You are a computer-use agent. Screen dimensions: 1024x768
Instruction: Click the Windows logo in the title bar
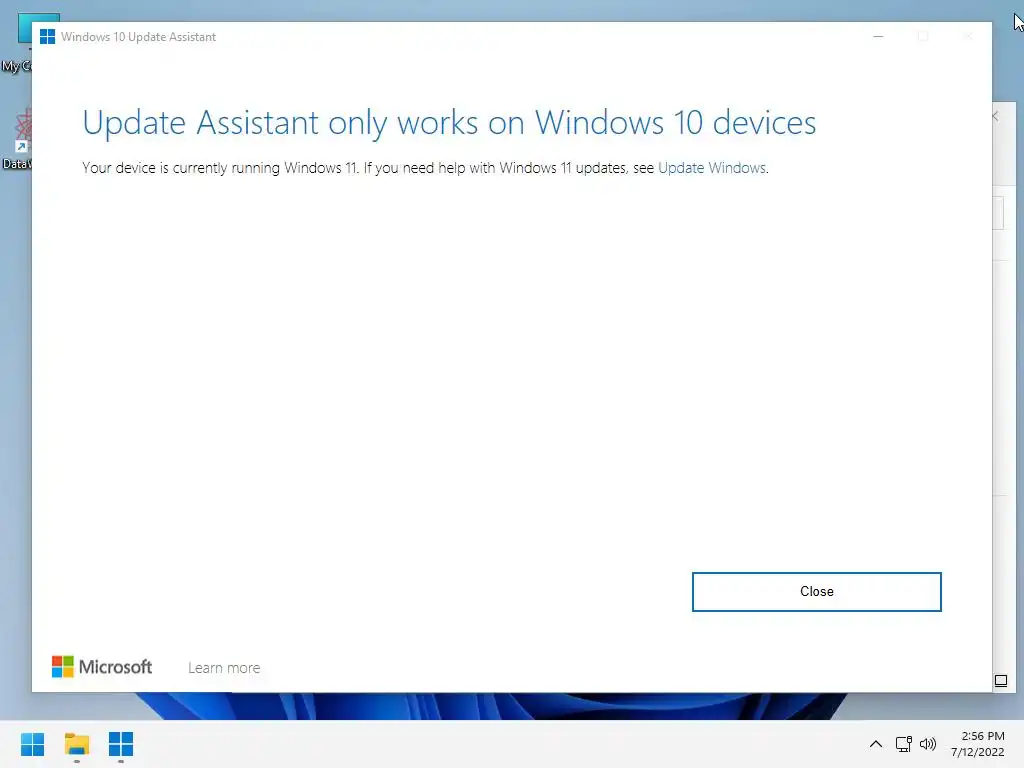[x=47, y=37]
